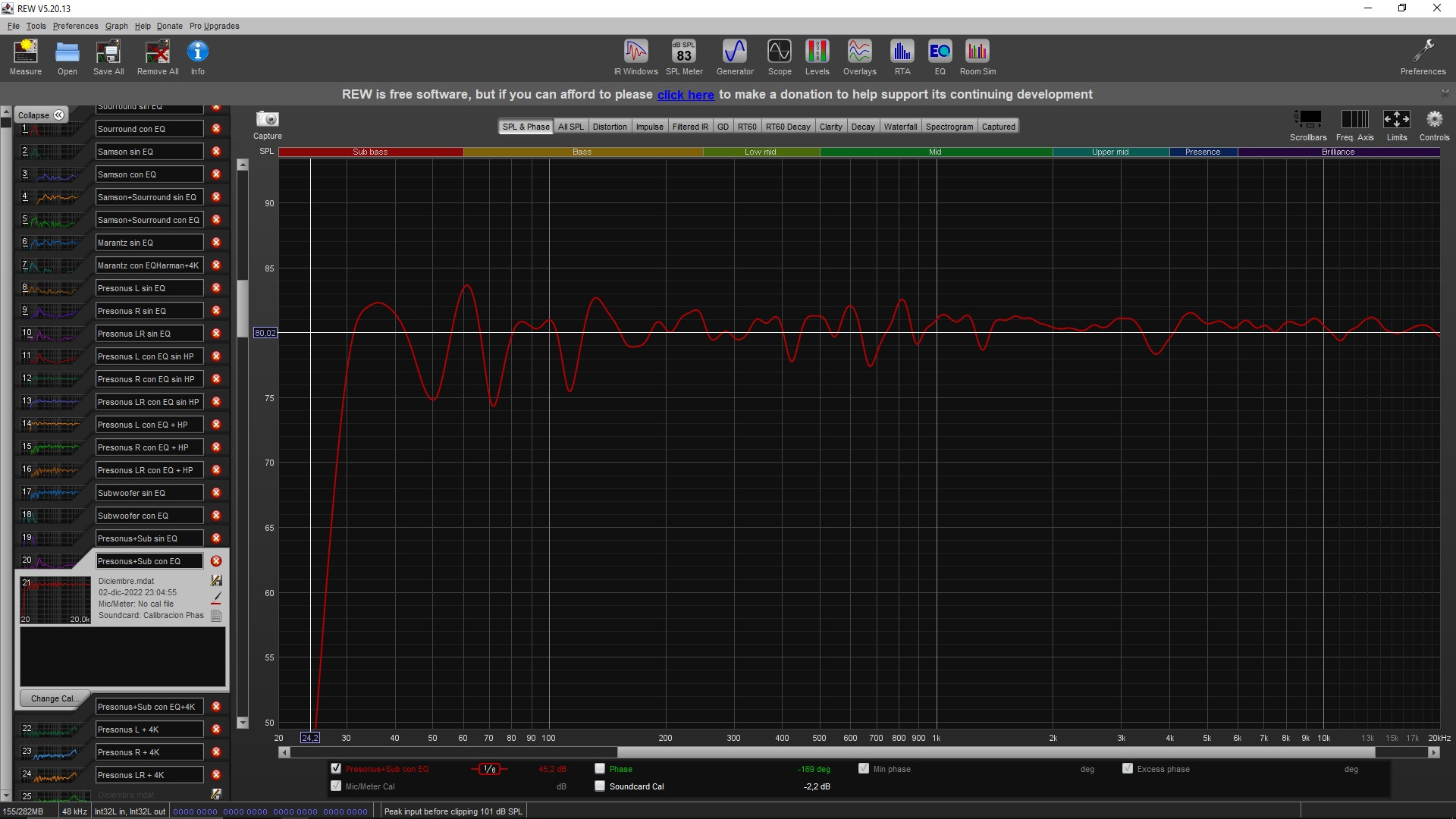Toggle the Presonus+Sub con EQ trace checkbox
Screen dimensions: 1456x819
336,768
